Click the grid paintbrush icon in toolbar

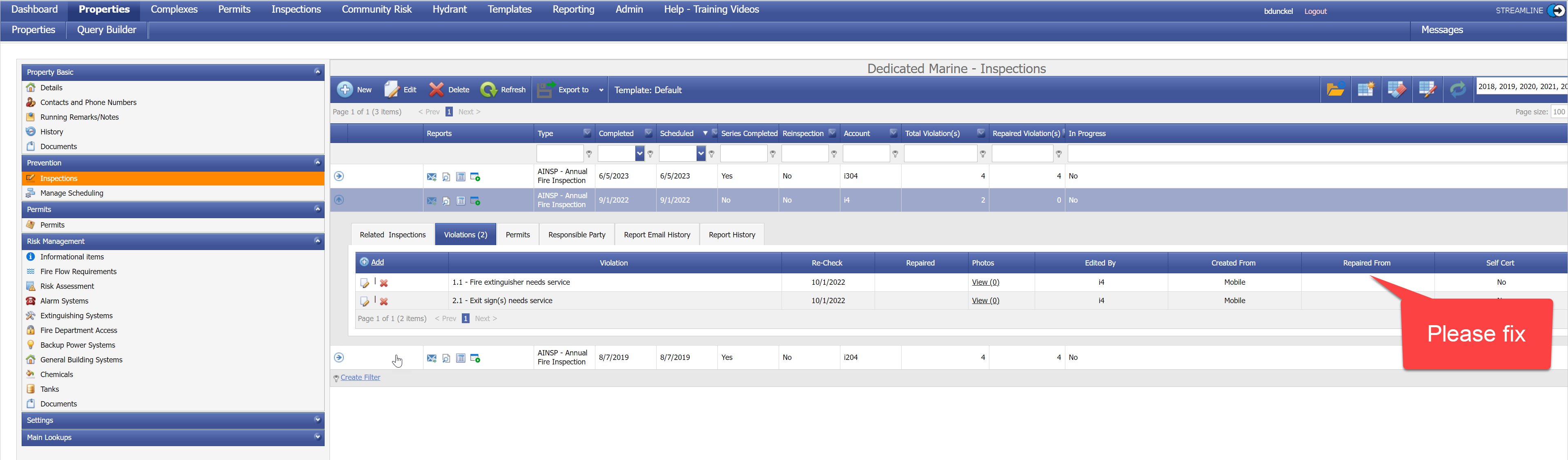1427,89
